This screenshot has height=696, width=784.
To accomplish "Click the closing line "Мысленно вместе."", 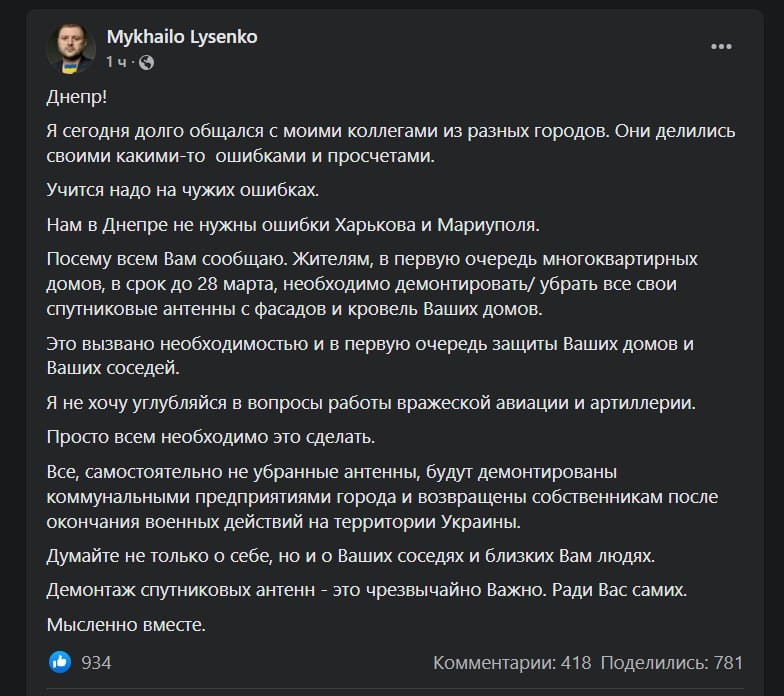I will pyautogui.click(x=125, y=625).
